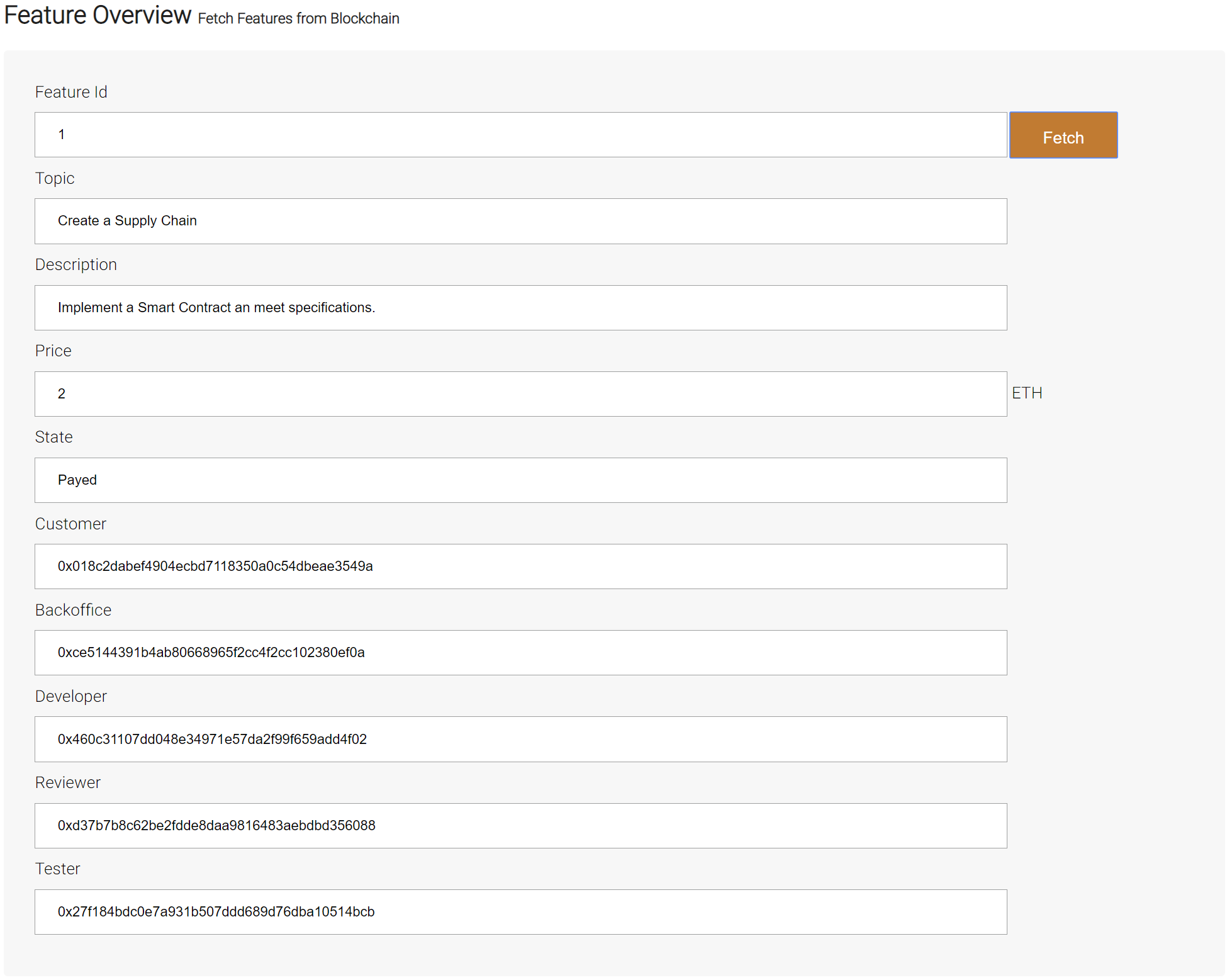Click Fetch Features from Blockchain subtitle
The height and width of the screenshot is (980, 1227).
pyautogui.click(x=298, y=18)
